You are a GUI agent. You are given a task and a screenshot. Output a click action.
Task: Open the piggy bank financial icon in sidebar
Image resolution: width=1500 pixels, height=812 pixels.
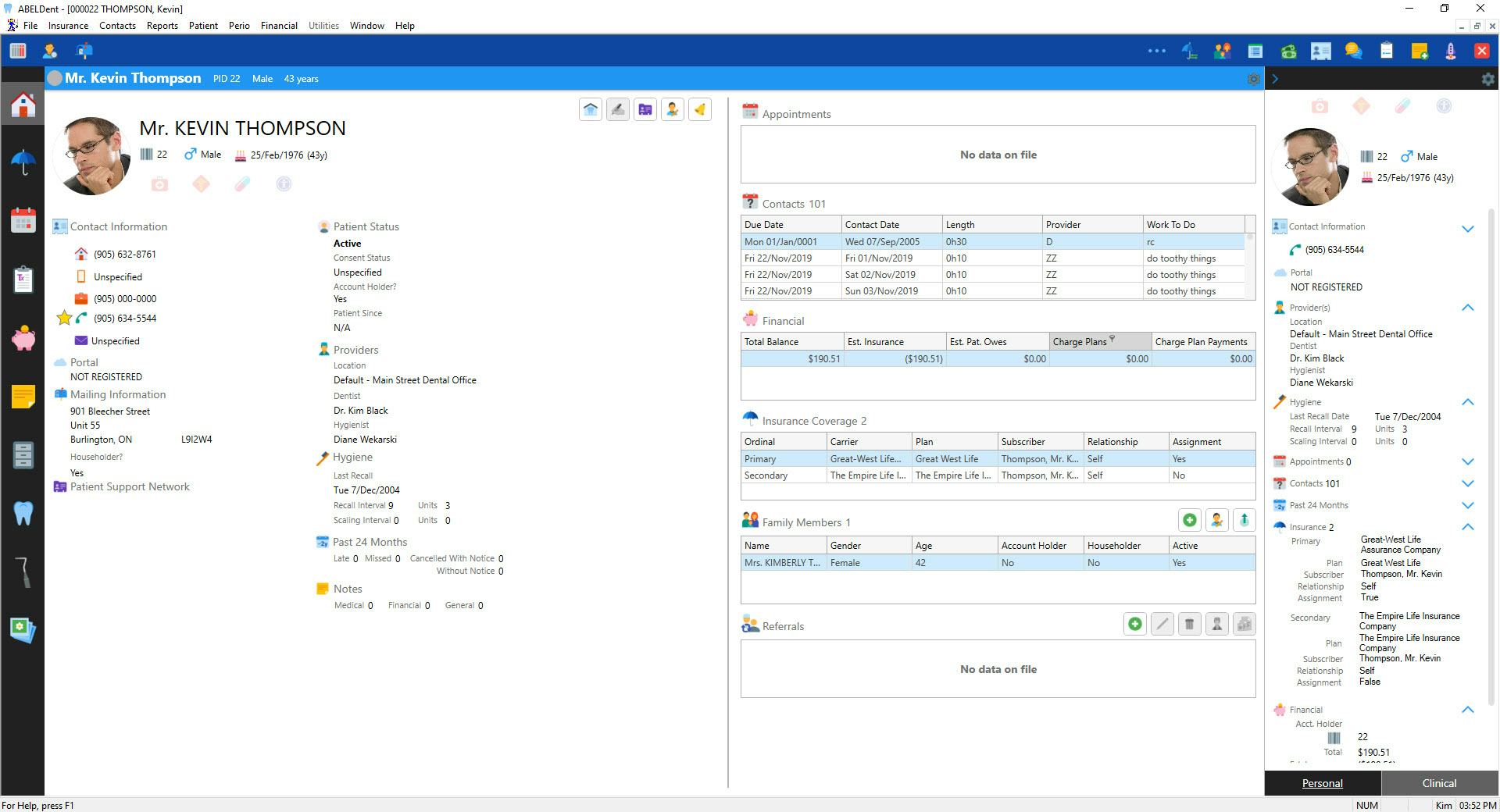(23, 337)
